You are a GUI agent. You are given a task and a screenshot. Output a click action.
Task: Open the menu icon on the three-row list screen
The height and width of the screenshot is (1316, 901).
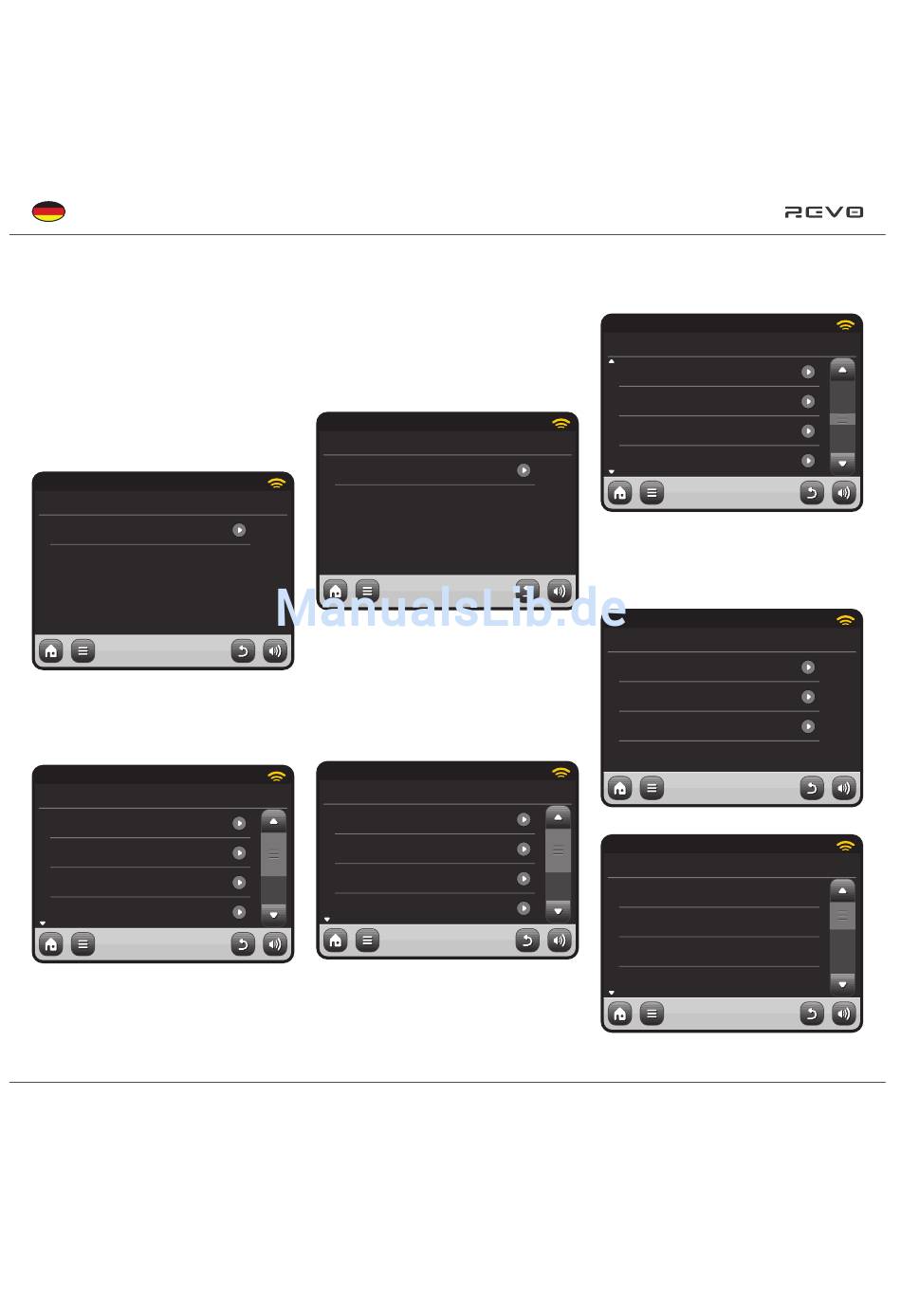pos(652,788)
